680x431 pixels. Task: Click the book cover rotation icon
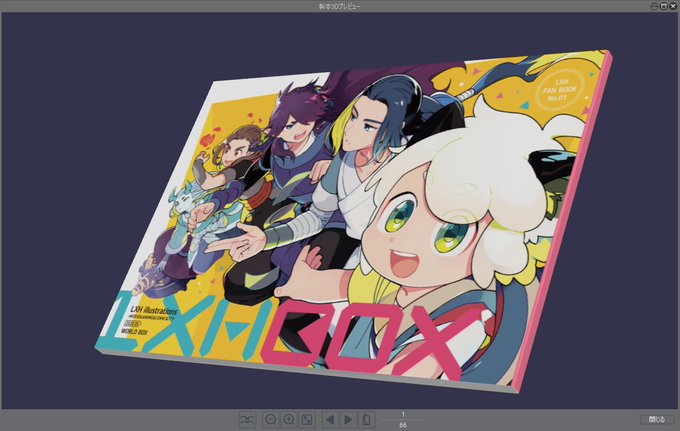(366, 420)
